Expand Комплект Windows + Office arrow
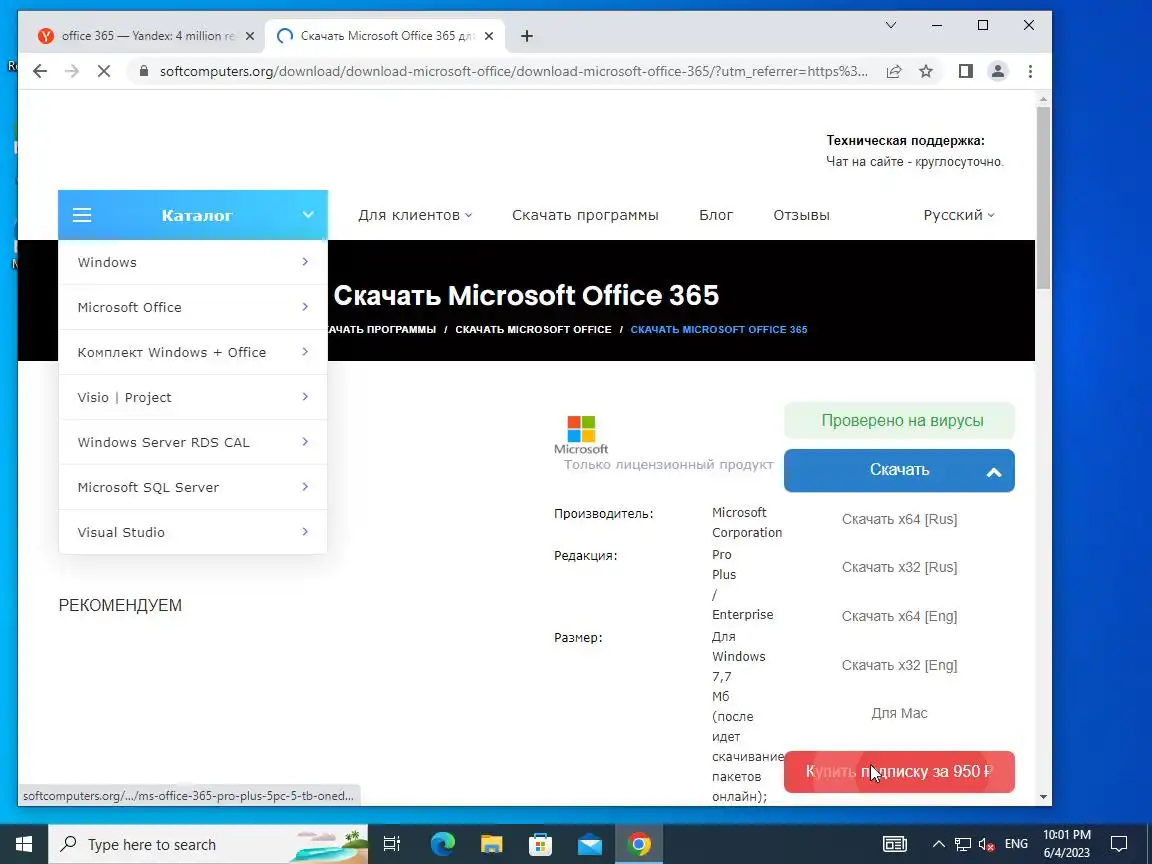The height and width of the screenshot is (864, 1152). click(x=305, y=351)
